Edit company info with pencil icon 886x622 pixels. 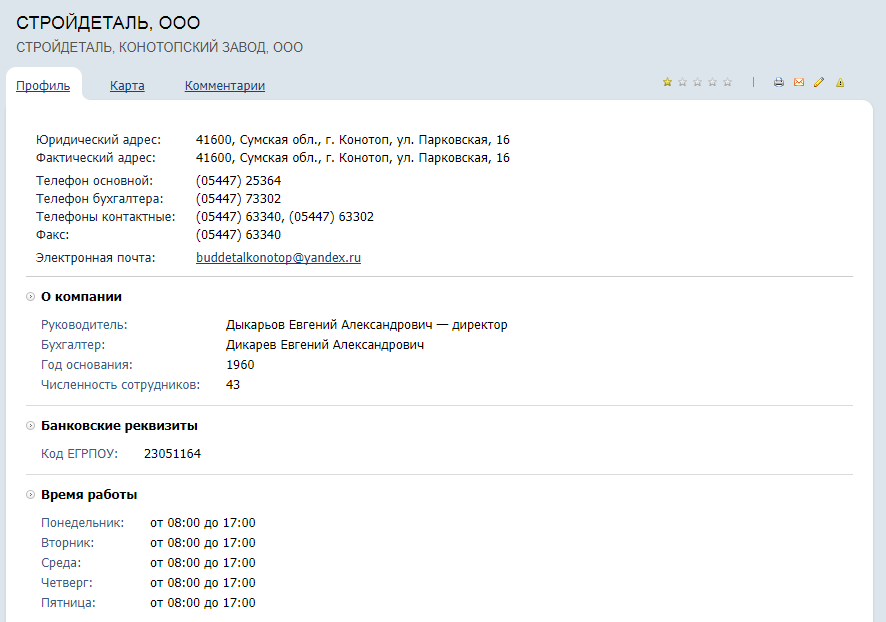[x=819, y=82]
